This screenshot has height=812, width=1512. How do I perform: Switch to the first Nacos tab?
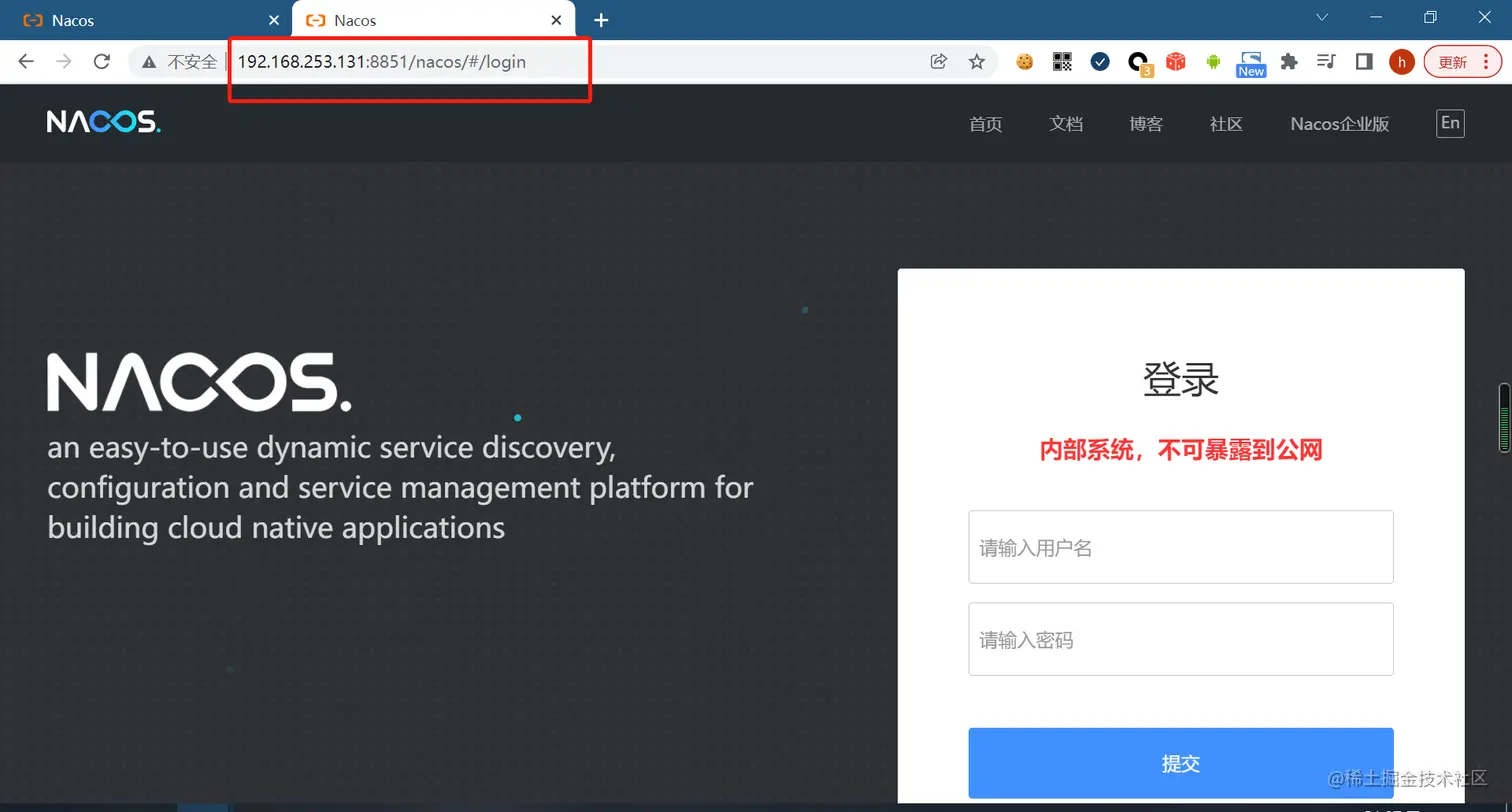point(145,20)
